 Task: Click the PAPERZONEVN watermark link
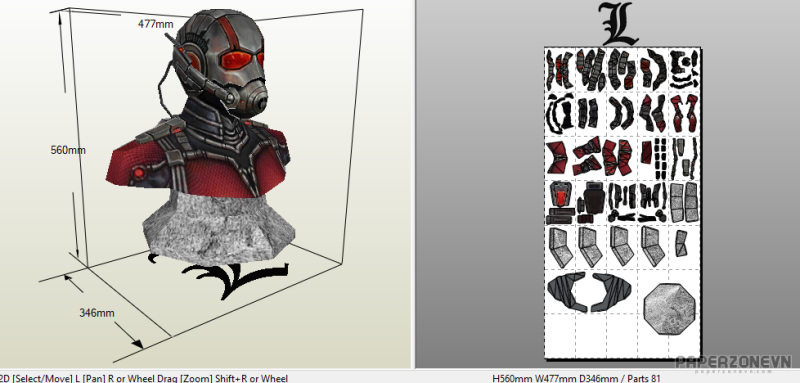(734, 362)
